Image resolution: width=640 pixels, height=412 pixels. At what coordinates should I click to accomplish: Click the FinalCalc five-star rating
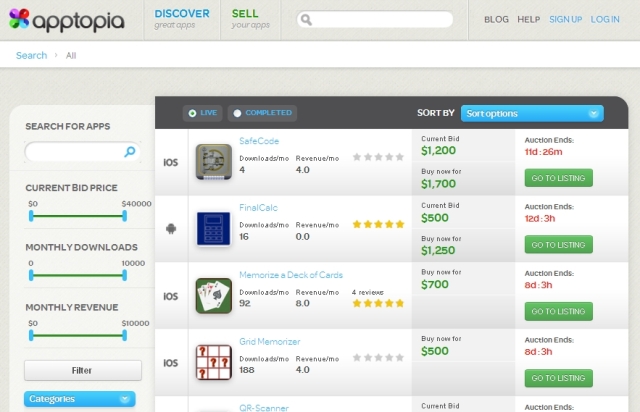[x=378, y=224]
